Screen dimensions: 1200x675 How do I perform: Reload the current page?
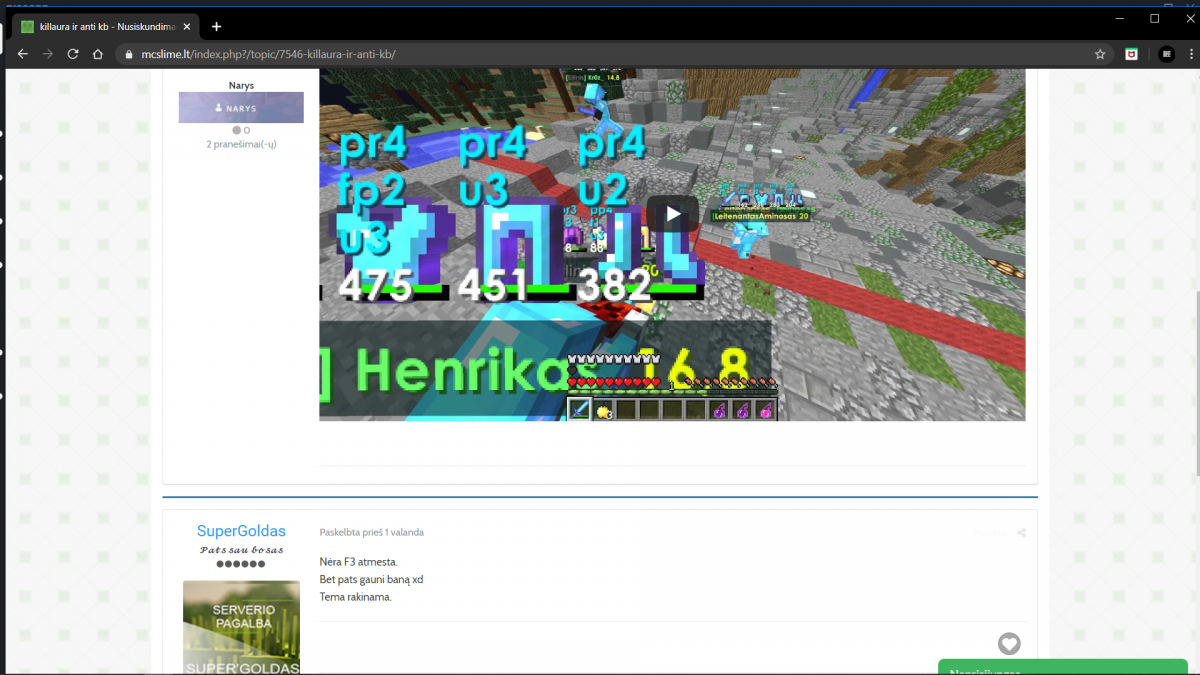(x=73, y=54)
